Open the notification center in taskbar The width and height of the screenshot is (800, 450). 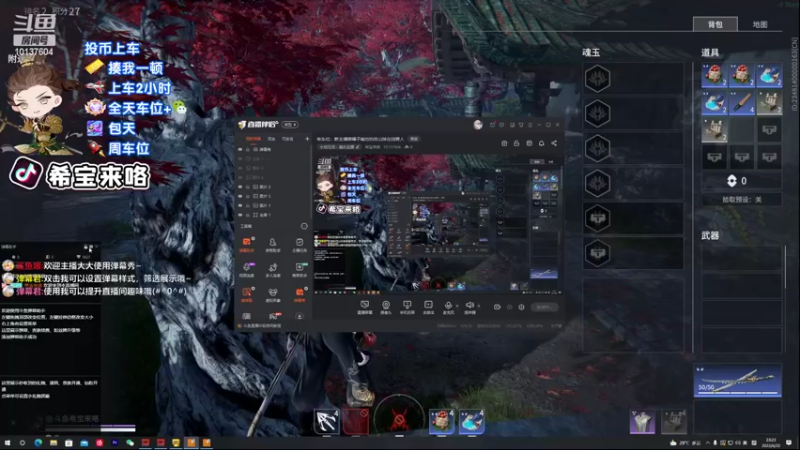pos(789,443)
